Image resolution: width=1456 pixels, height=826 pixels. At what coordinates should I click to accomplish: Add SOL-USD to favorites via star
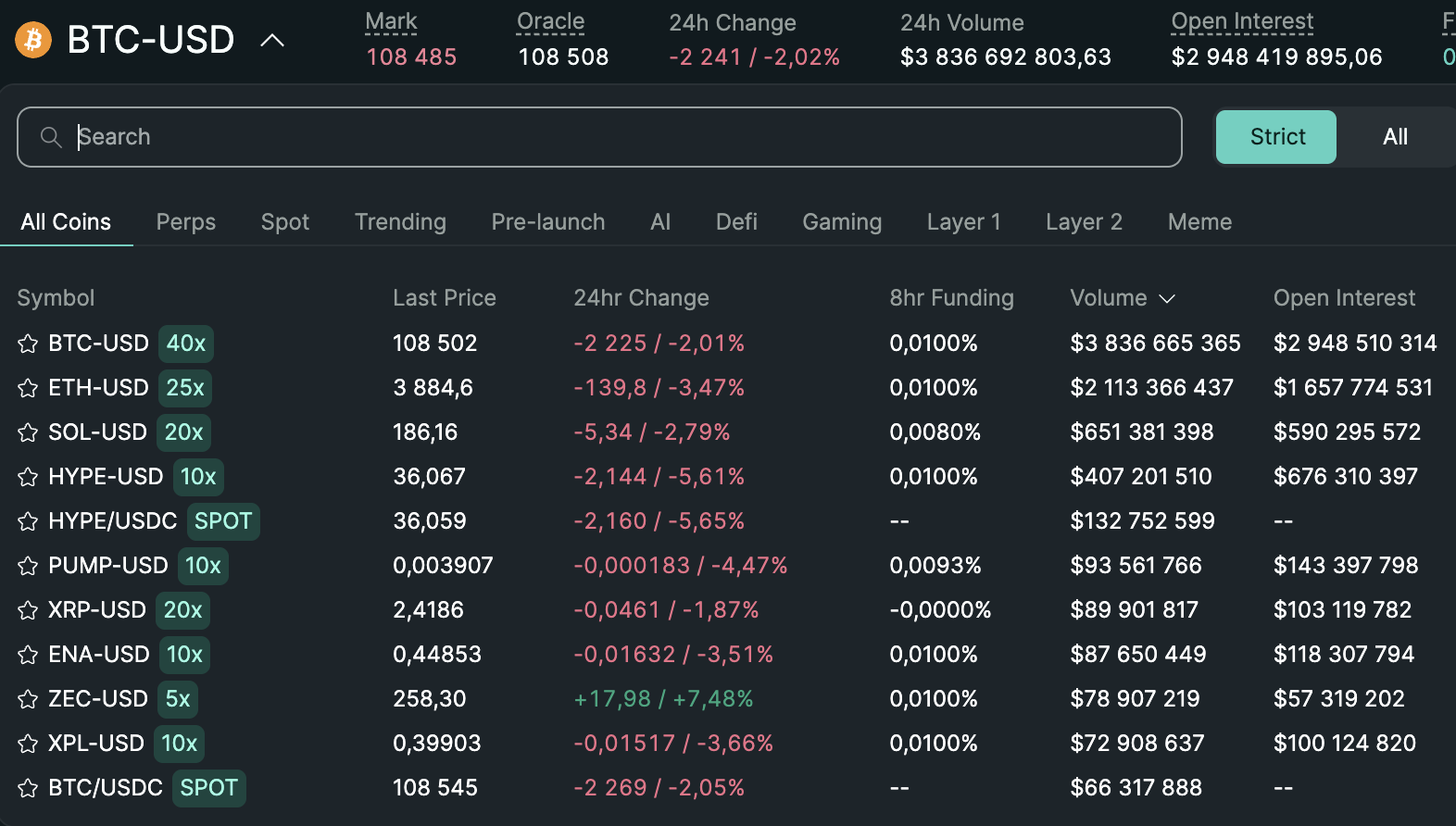[x=28, y=432]
